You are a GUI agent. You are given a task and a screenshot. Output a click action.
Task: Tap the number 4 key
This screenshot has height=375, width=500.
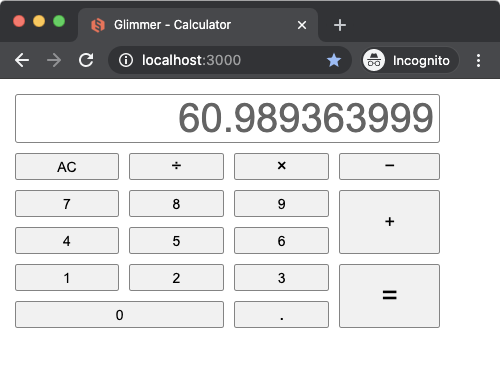(x=67, y=241)
